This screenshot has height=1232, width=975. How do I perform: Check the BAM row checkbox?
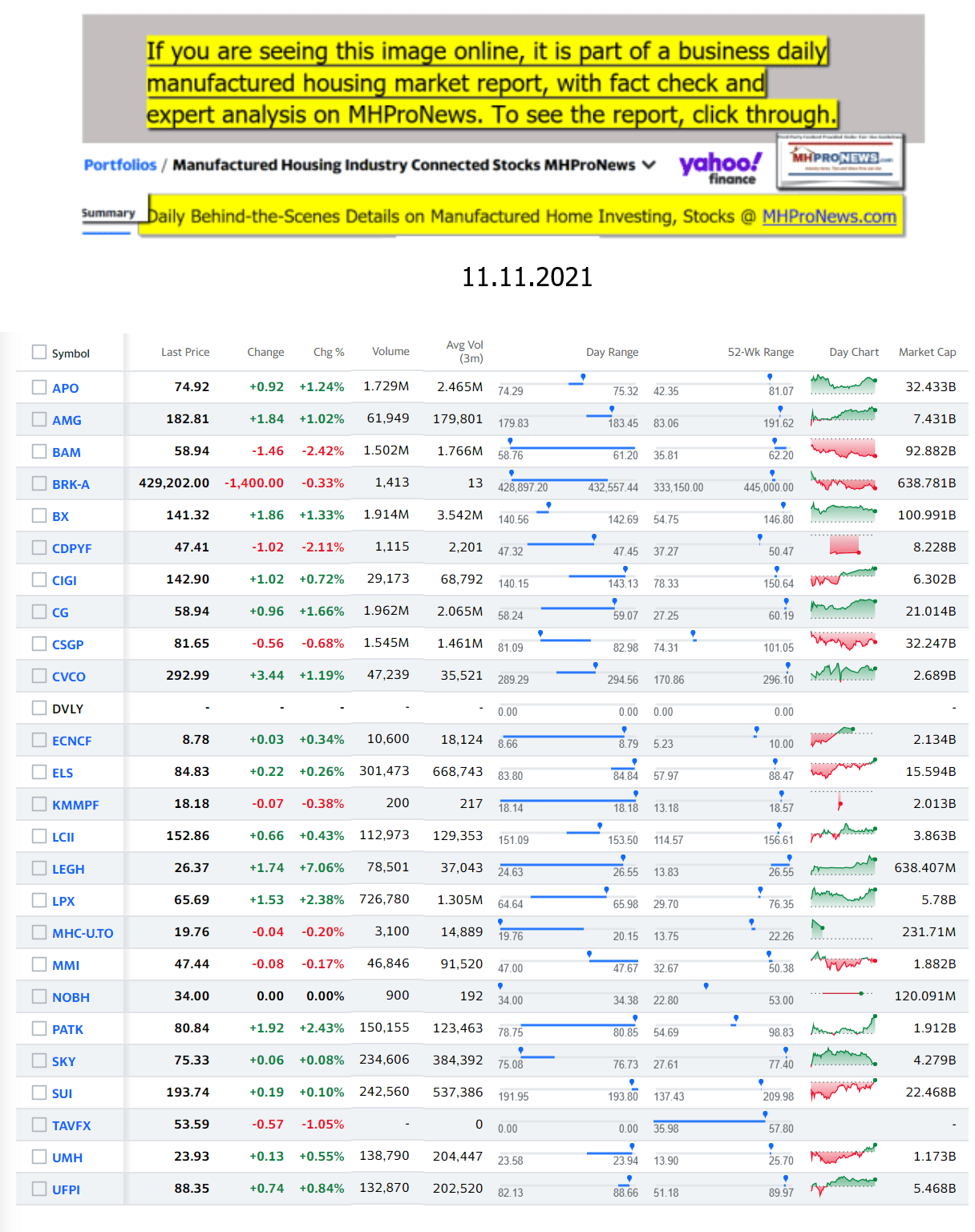tap(39, 451)
